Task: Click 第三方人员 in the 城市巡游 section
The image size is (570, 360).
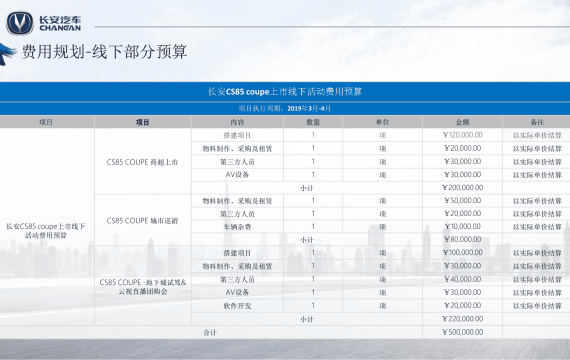Action: tap(237, 214)
